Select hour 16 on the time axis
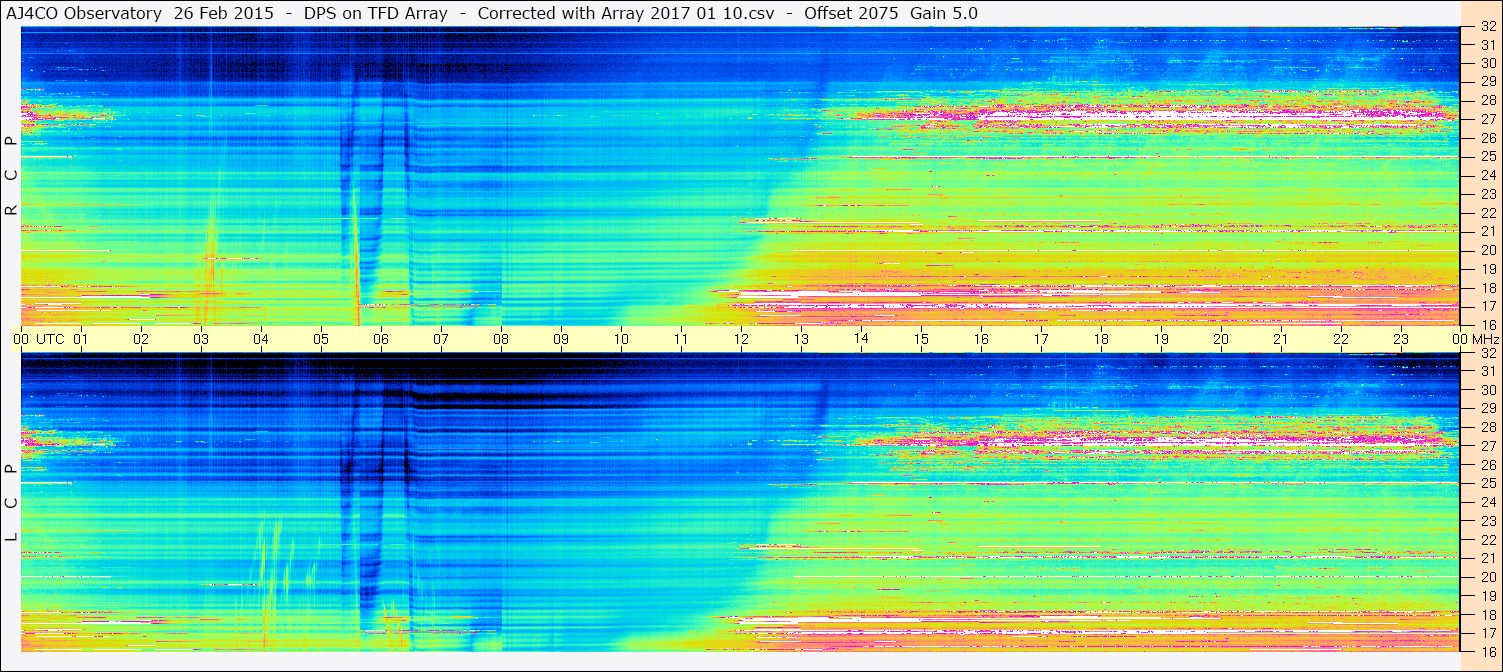1503x672 pixels. pos(981,339)
